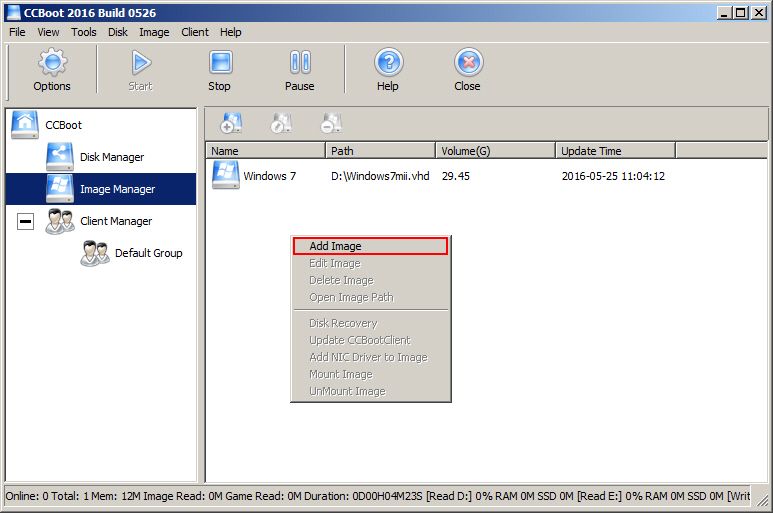
Task: Choose Add Image from context menu
Action: pos(370,246)
